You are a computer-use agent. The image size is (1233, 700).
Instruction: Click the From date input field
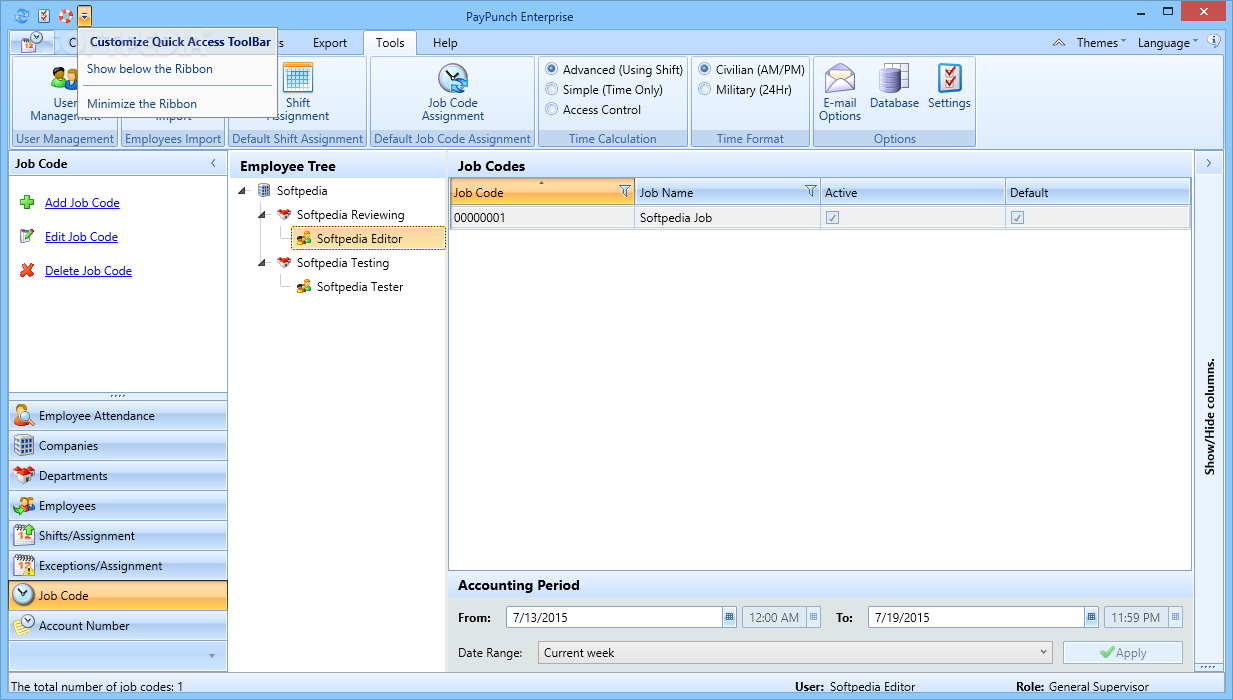[x=614, y=618]
